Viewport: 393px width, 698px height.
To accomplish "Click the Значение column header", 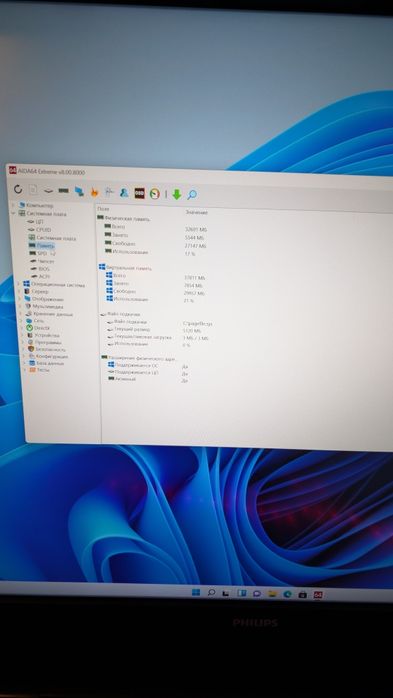I will click(196, 212).
